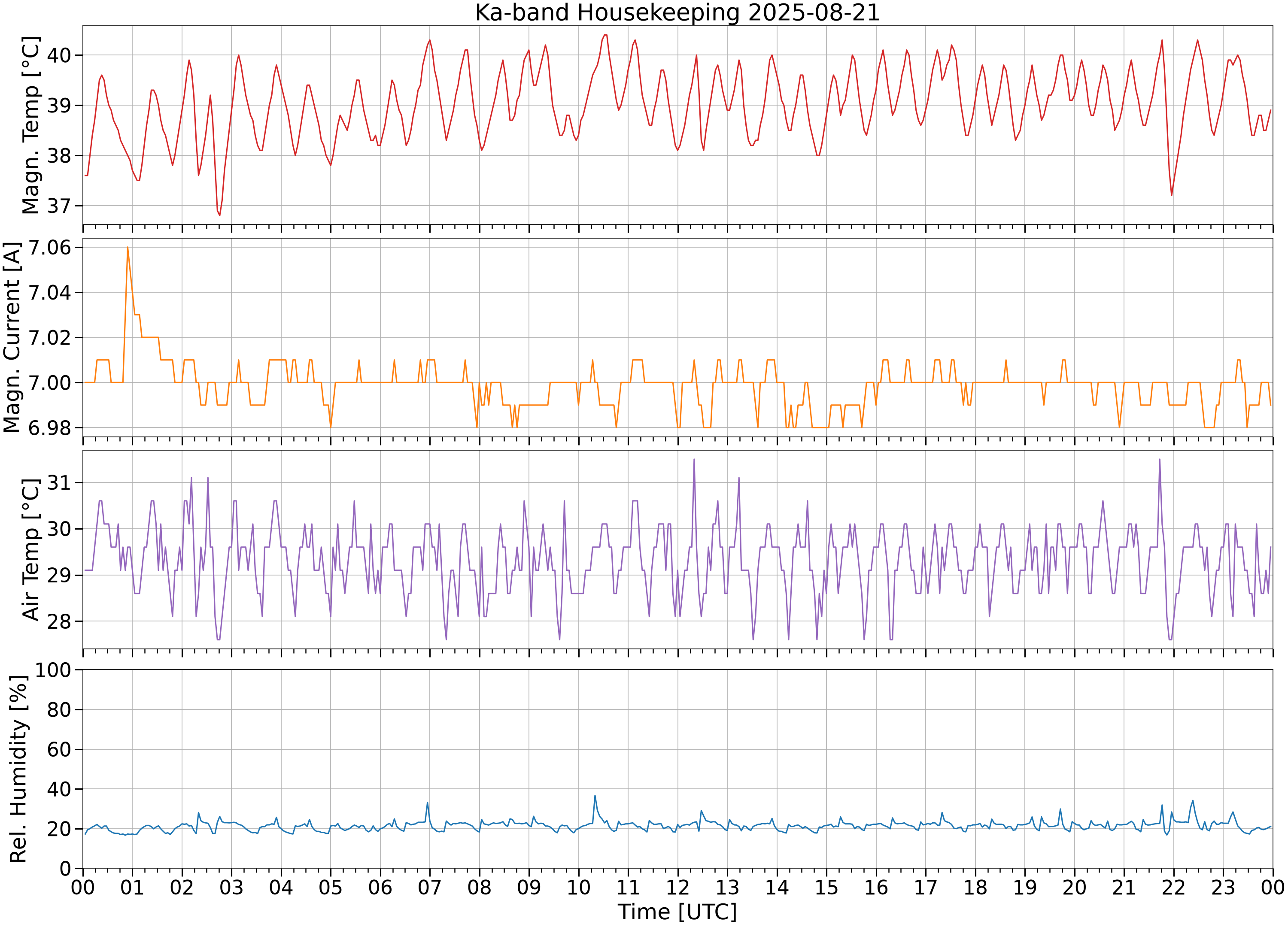Click the humidity peak near 10 UTC
1288x927 pixels.
595,795
